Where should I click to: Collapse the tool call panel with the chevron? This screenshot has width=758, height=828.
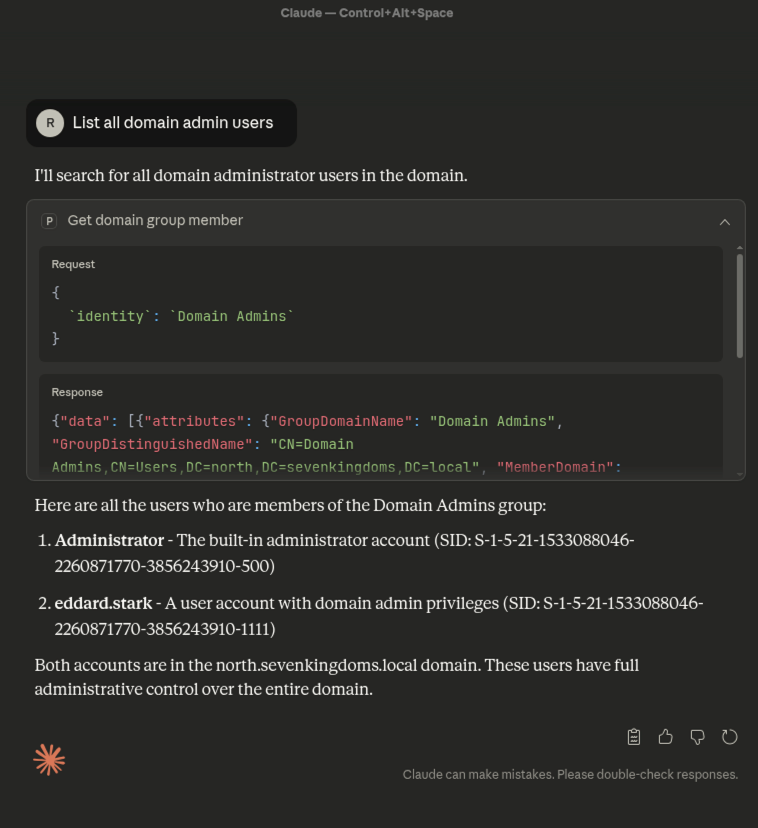[x=725, y=222]
